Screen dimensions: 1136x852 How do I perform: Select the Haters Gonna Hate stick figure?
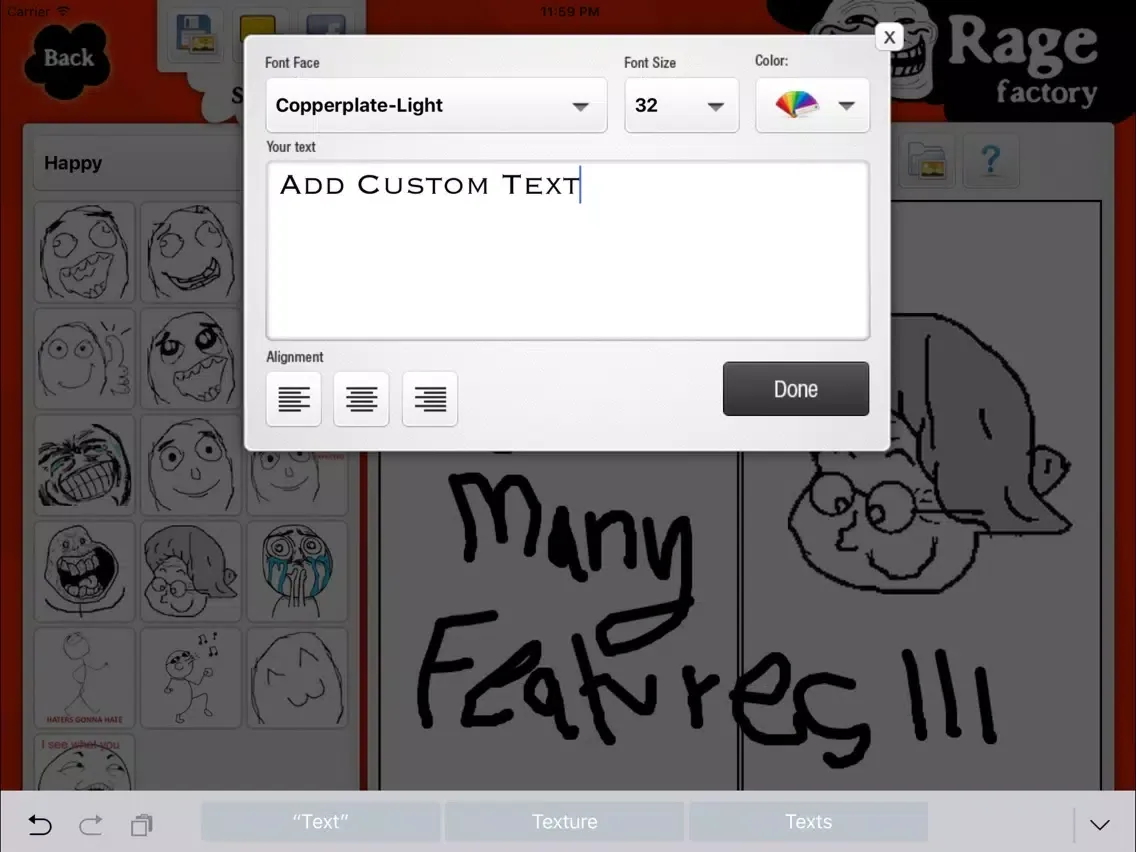(x=85, y=678)
